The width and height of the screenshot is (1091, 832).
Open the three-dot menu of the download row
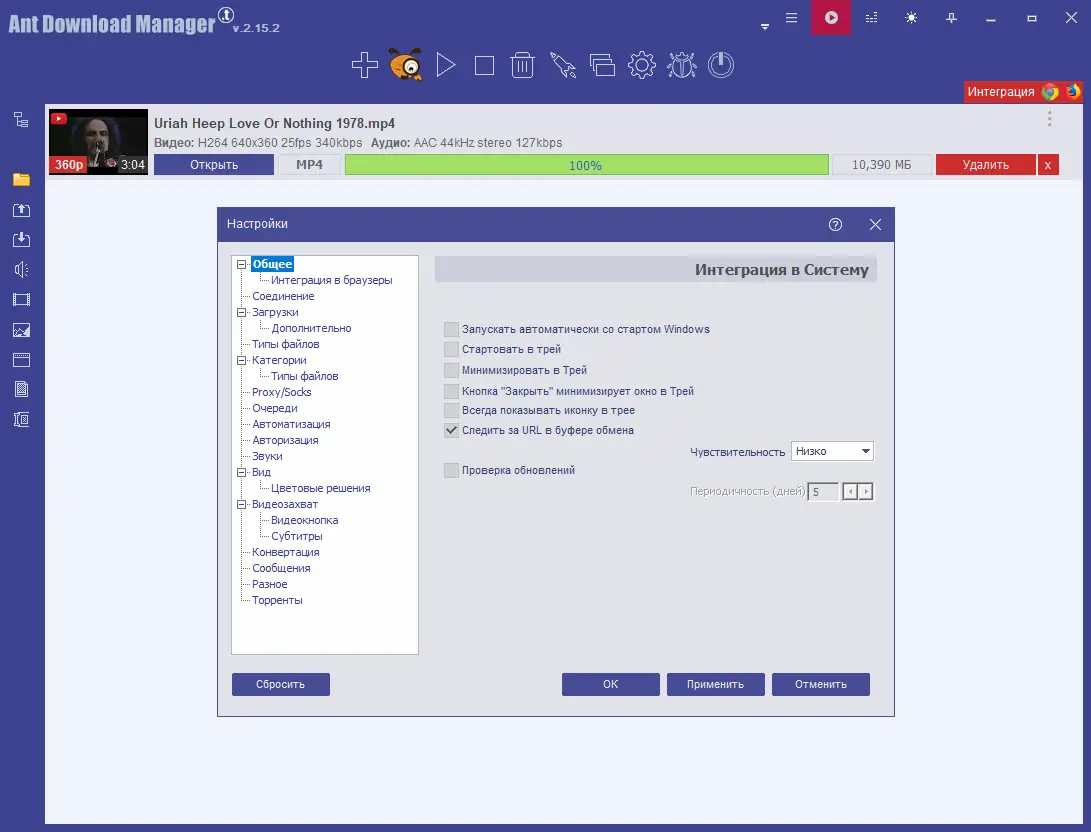(x=1049, y=119)
